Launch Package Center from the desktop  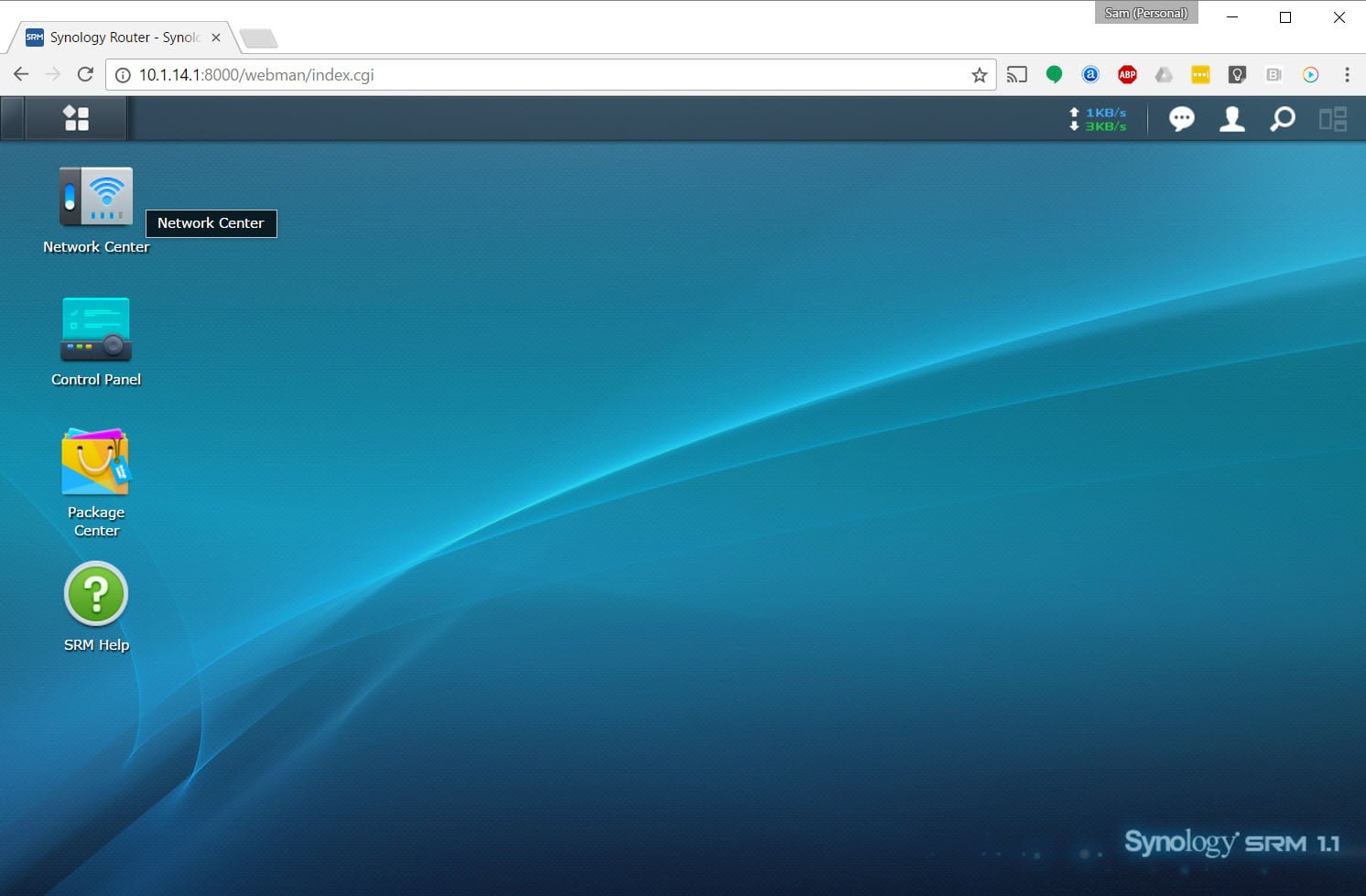click(96, 462)
